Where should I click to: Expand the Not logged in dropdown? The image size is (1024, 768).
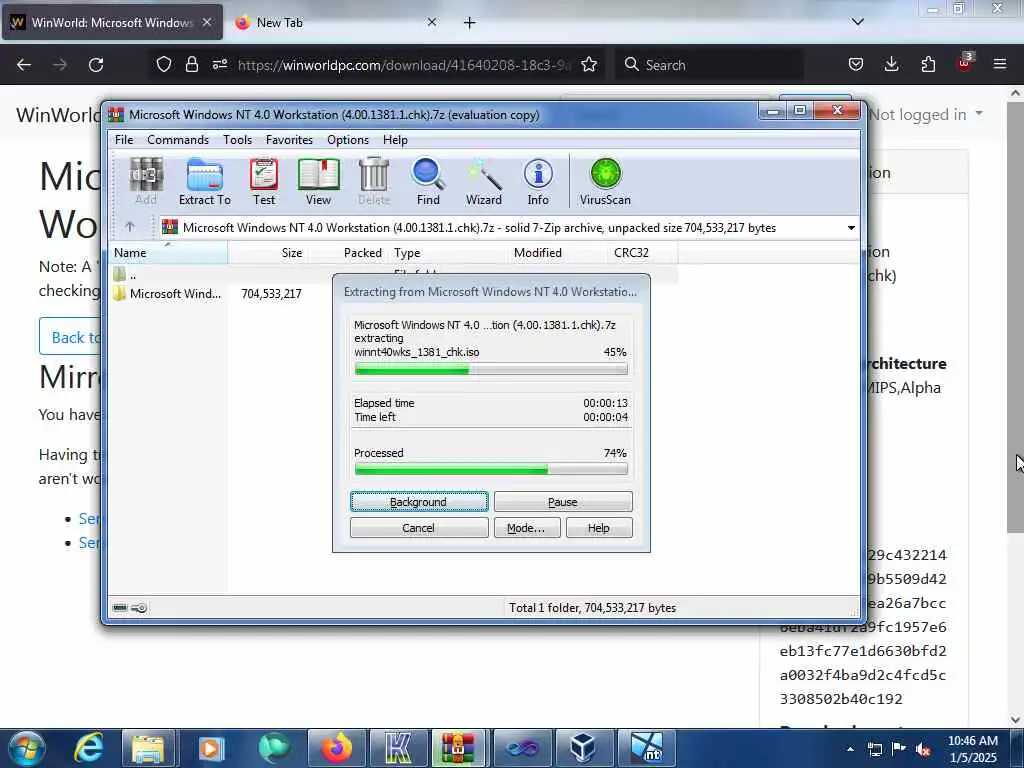click(x=925, y=114)
